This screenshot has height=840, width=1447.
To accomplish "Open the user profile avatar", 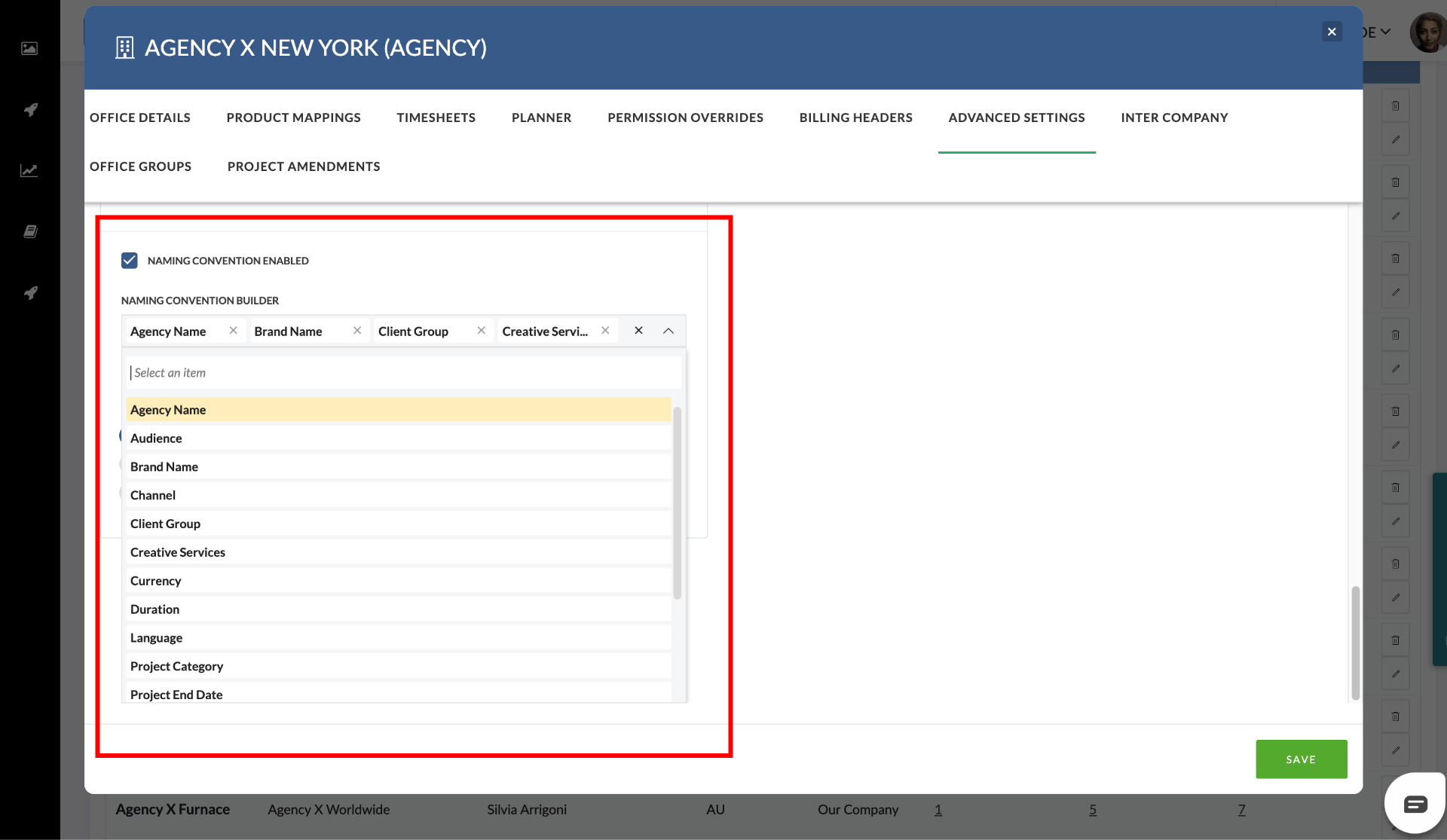I will (1428, 32).
